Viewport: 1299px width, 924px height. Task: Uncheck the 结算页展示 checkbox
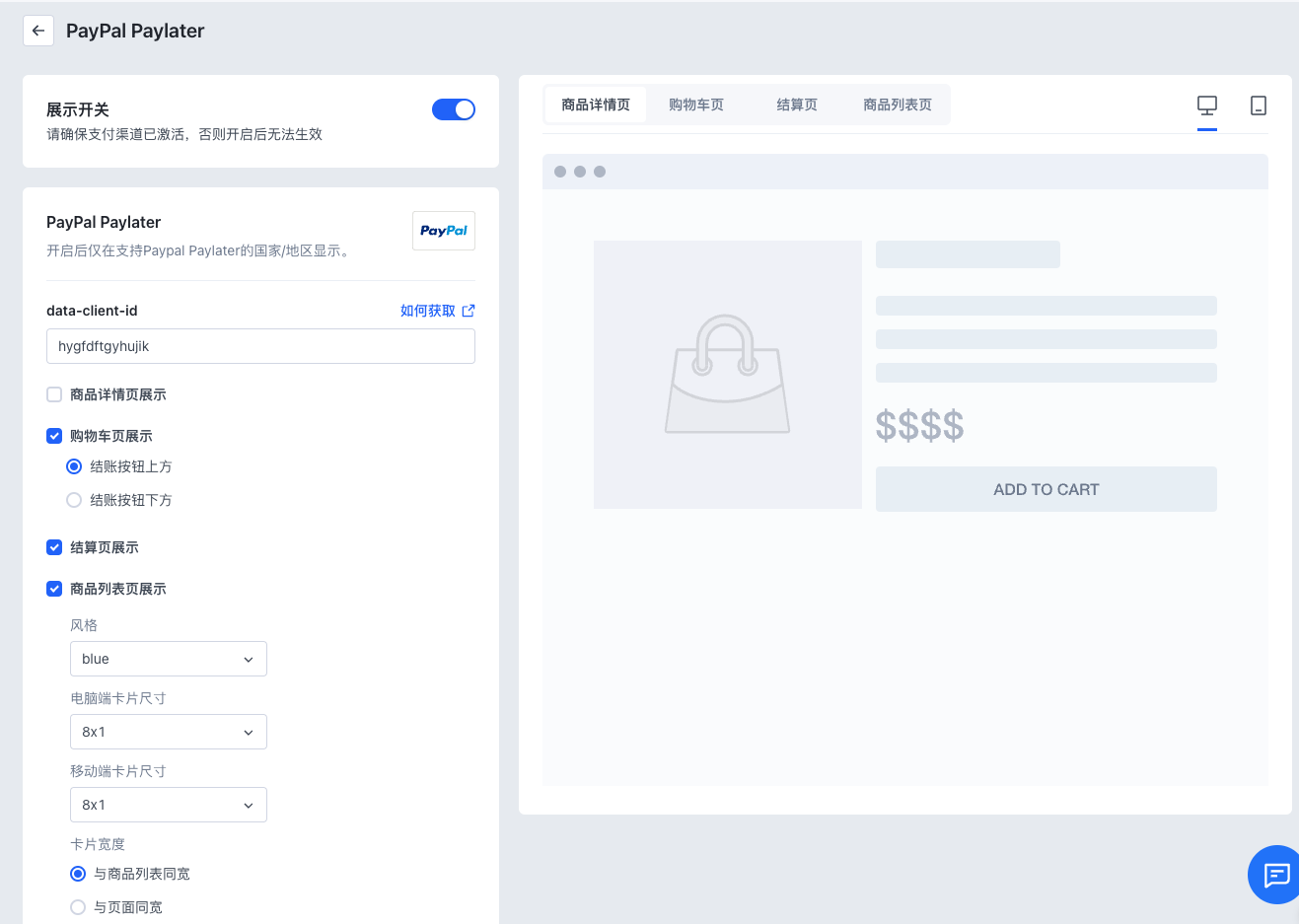(x=54, y=547)
